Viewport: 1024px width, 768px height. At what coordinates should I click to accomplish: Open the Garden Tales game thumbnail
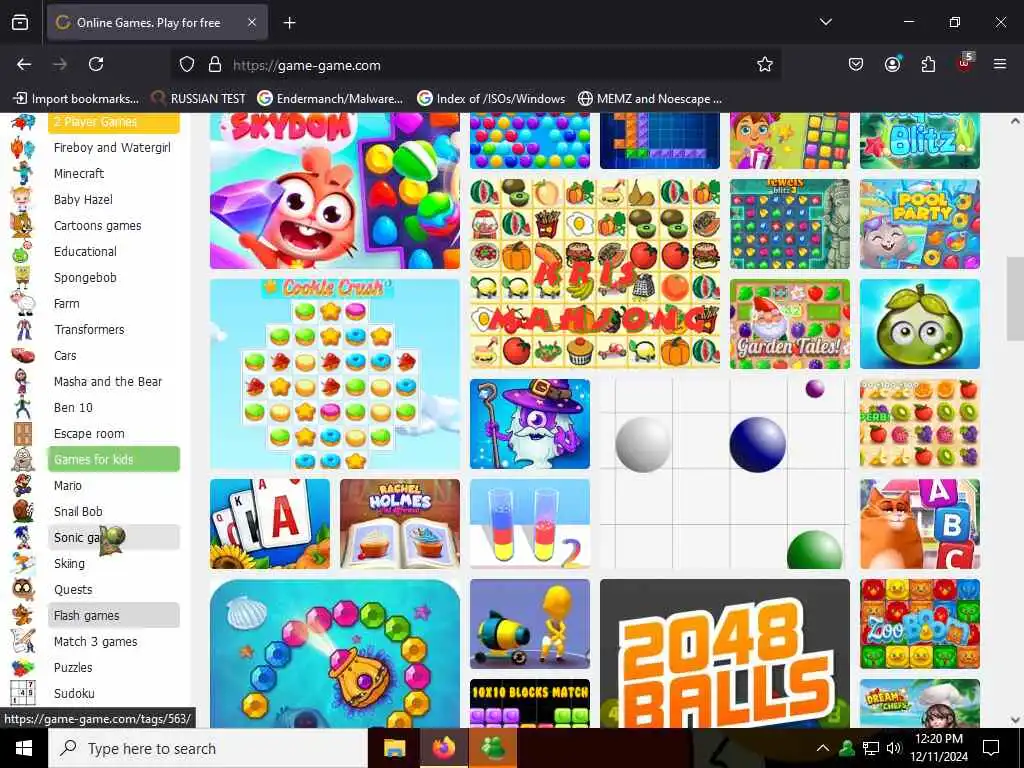[x=790, y=324]
